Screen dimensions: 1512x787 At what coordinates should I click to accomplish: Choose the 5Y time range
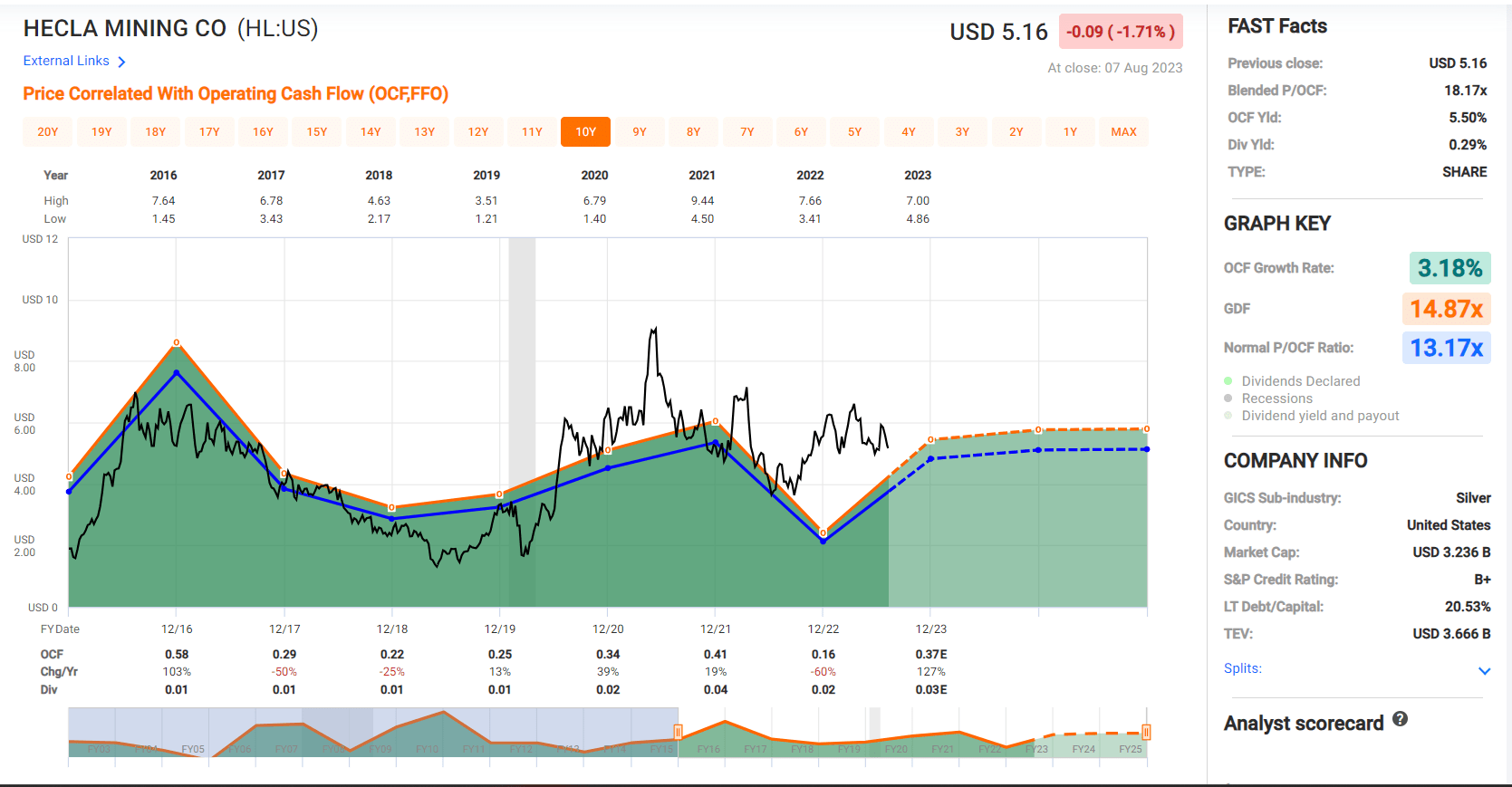(x=855, y=132)
